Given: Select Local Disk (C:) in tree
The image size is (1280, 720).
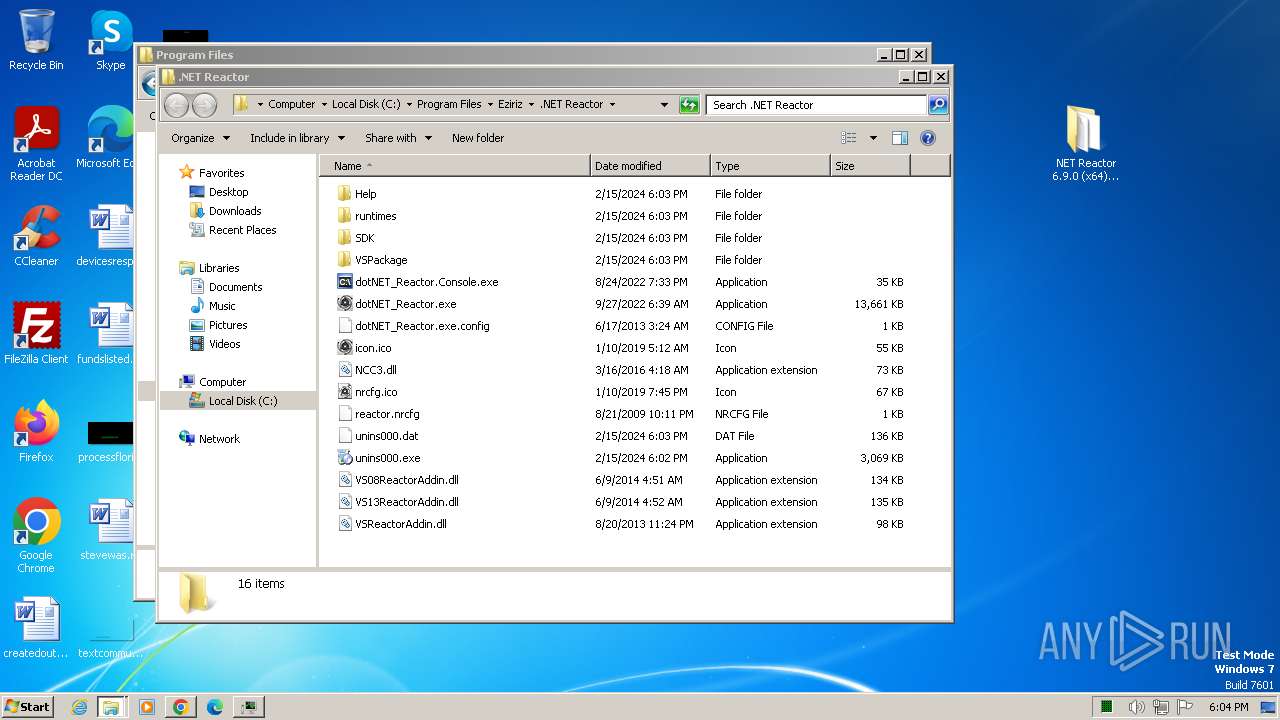Looking at the screenshot, I should click(x=238, y=401).
